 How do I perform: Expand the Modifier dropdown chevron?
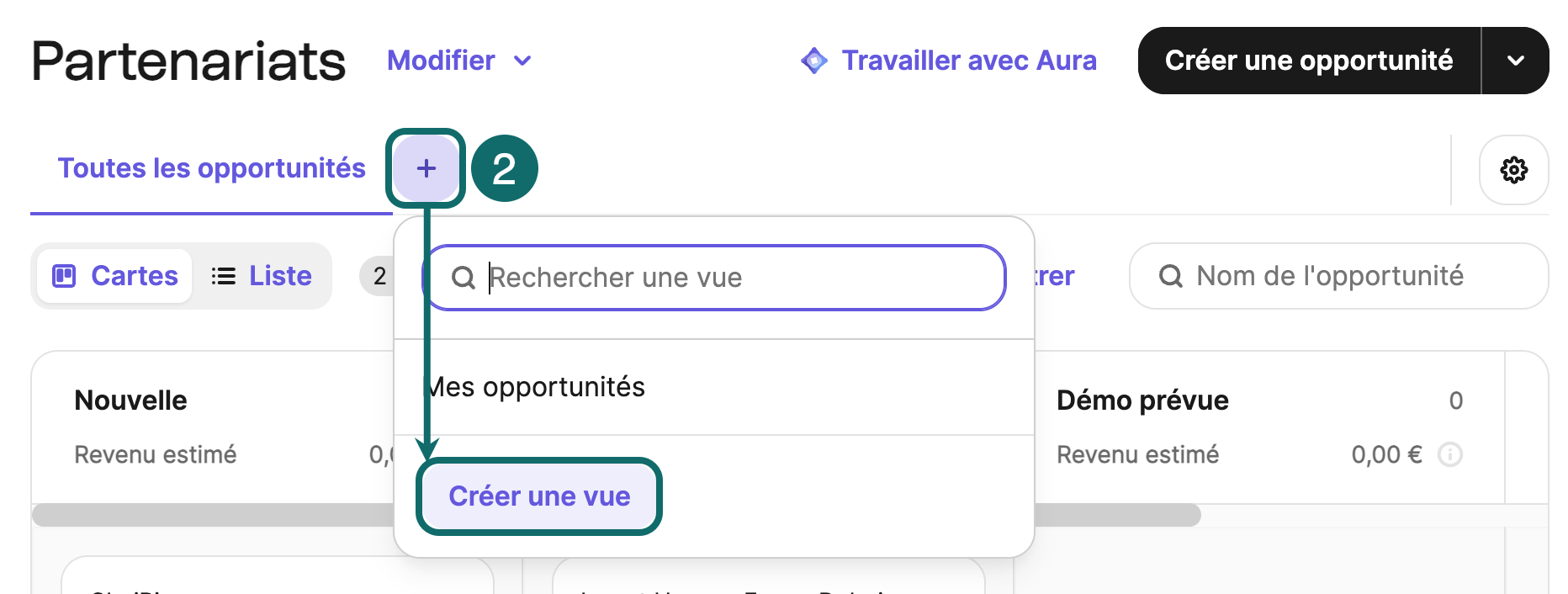click(x=522, y=61)
